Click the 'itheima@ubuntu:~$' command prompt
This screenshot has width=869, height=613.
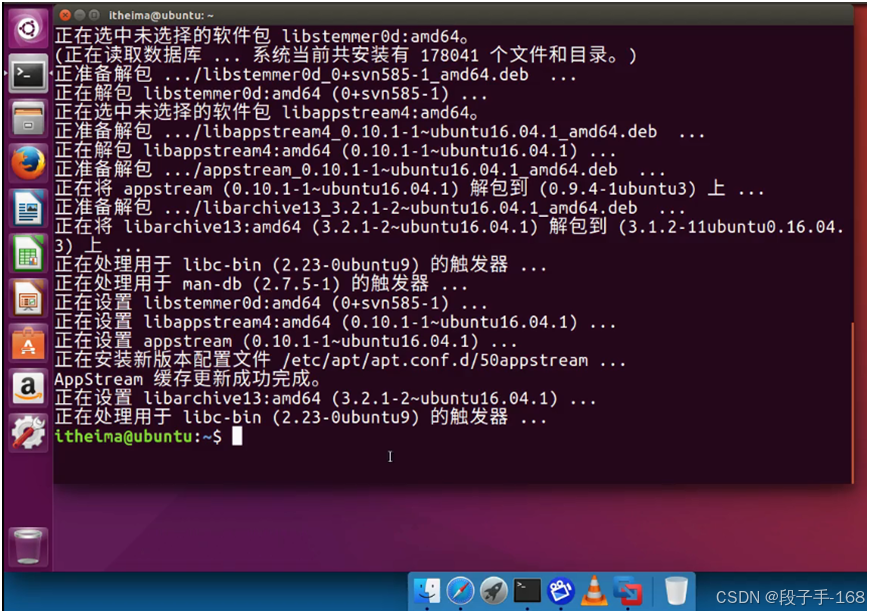[x=138, y=437]
